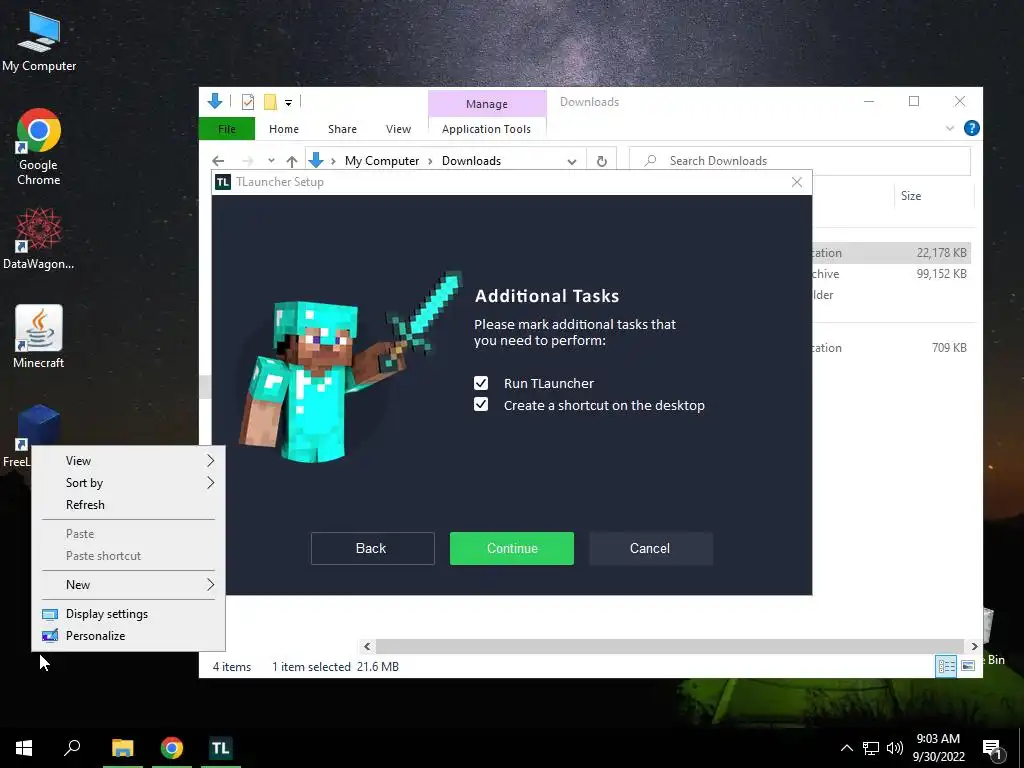This screenshot has width=1024, height=768.
Task: Open the Home ribbon tab
Action: (283, 129)
